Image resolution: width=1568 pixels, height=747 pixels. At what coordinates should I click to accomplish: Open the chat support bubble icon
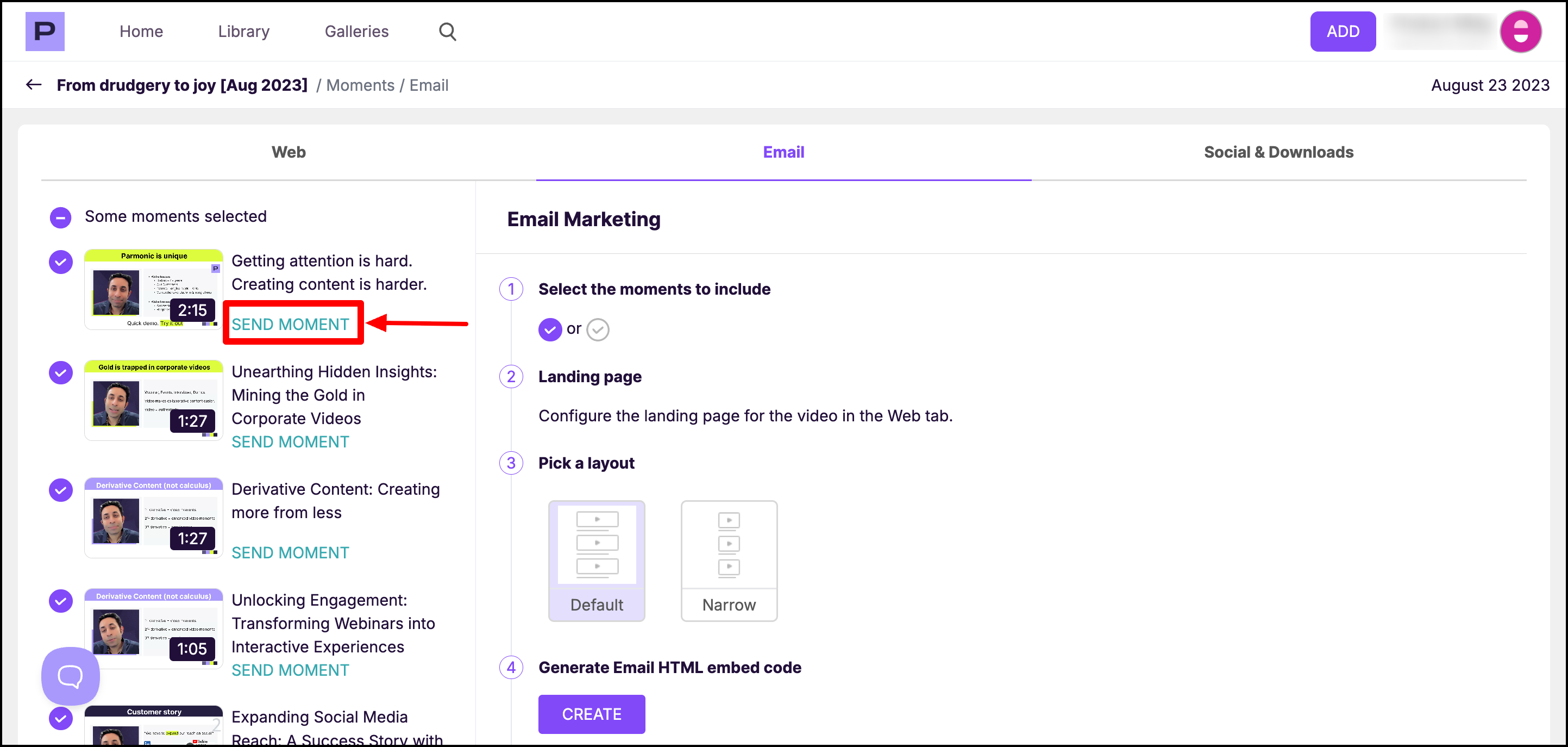coord(70,676)
